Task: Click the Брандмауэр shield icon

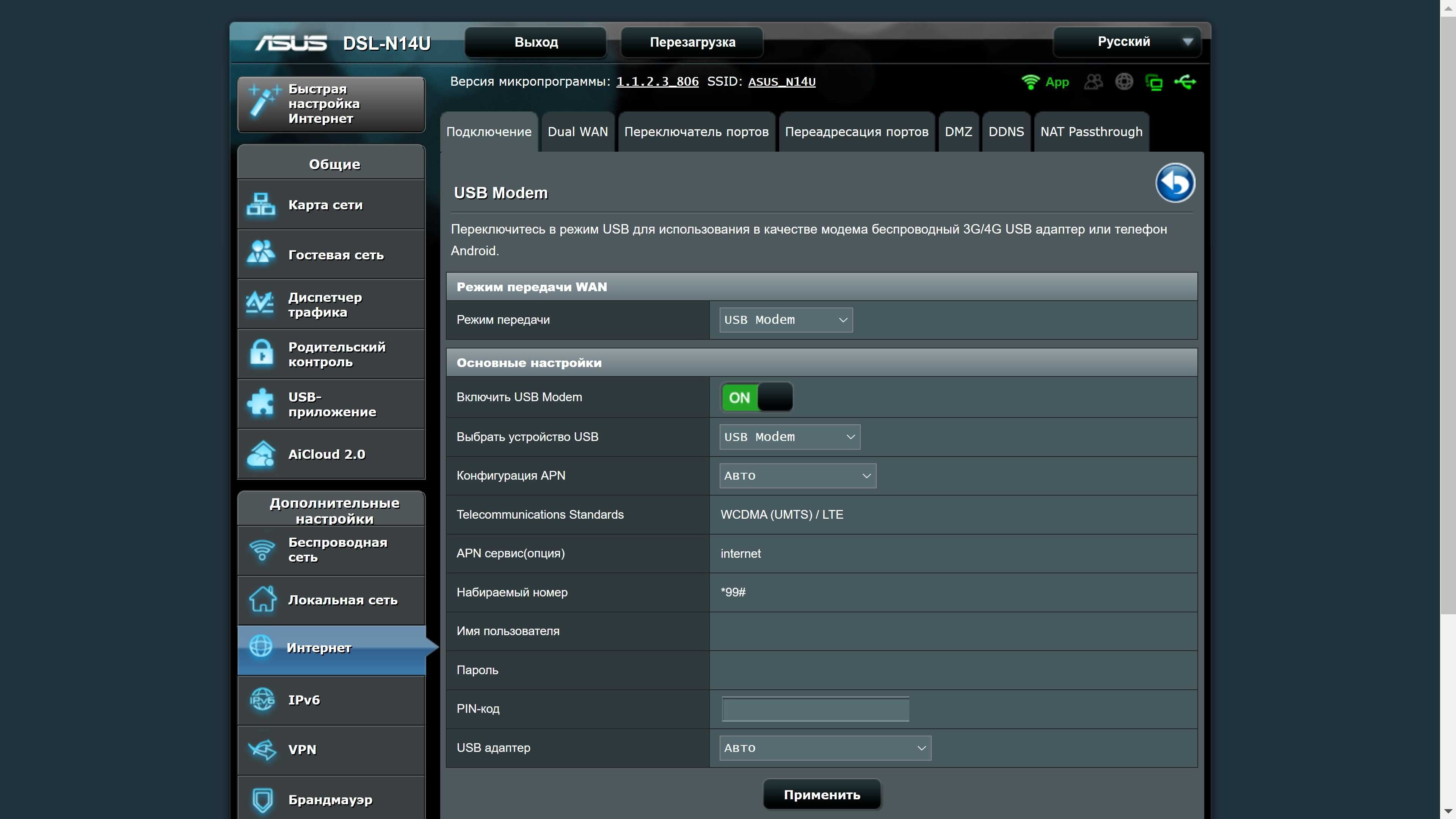Action: click(x=262, y=800)
